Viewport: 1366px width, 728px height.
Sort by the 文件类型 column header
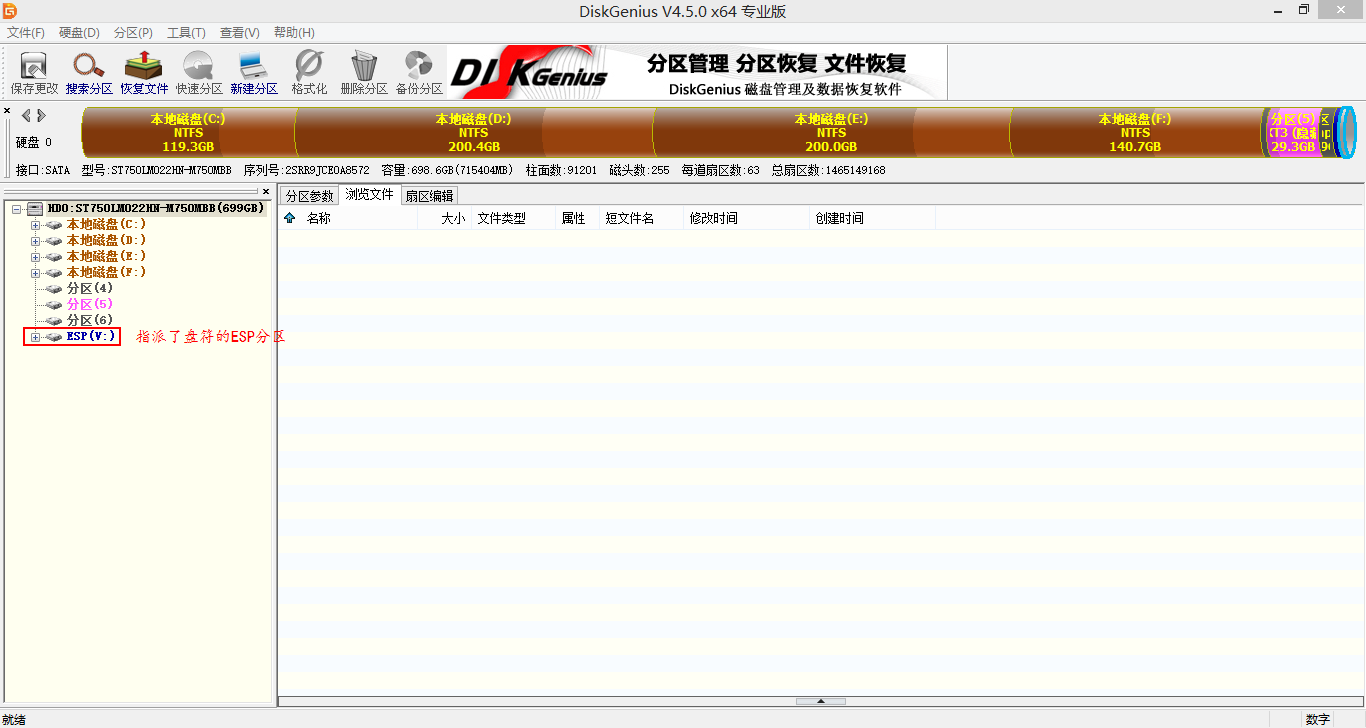513,218
